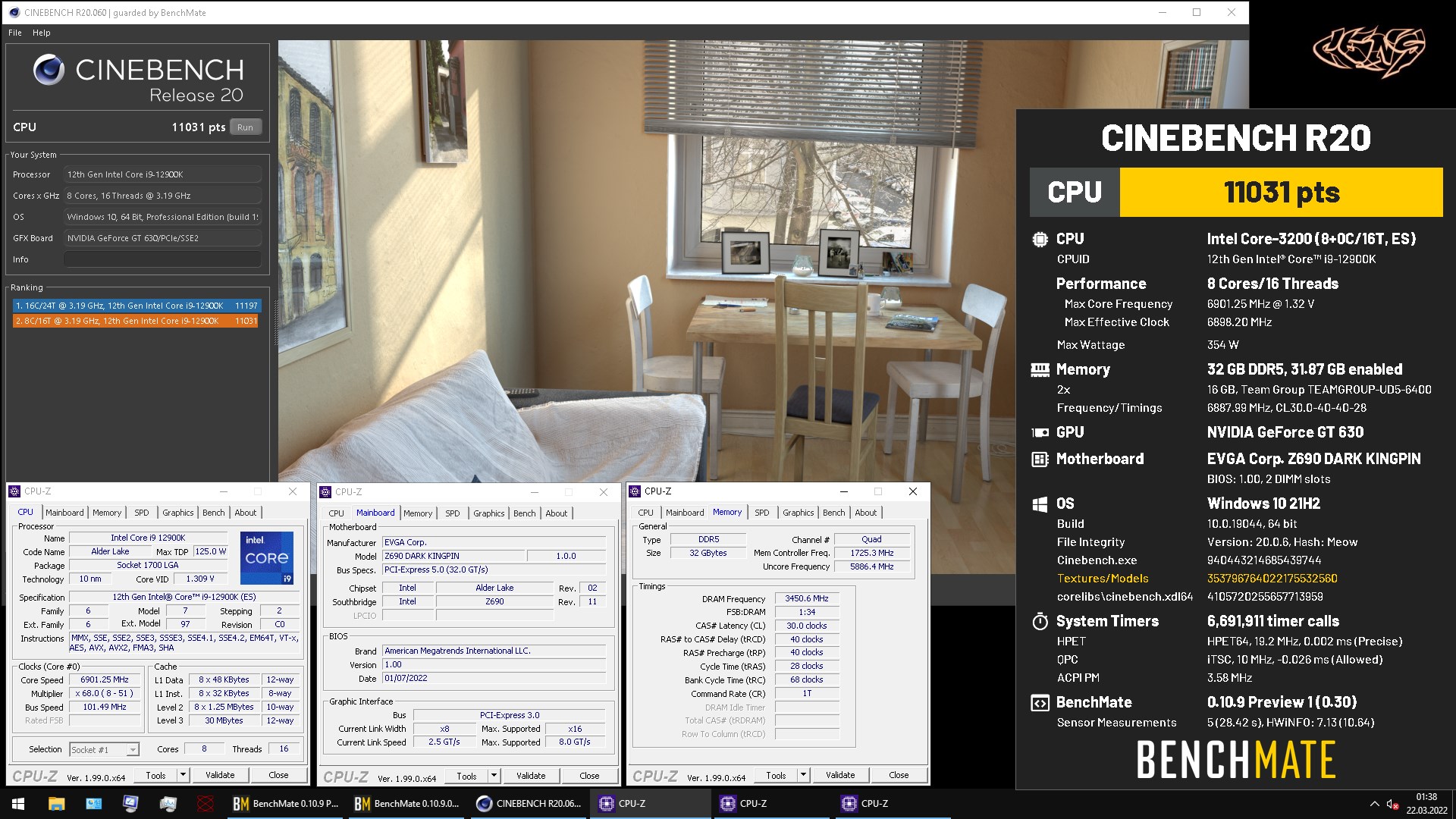Click CPU-Z app icon in left window title bar
Viewport: 1456px width, 819px height.
click(14, 491)
